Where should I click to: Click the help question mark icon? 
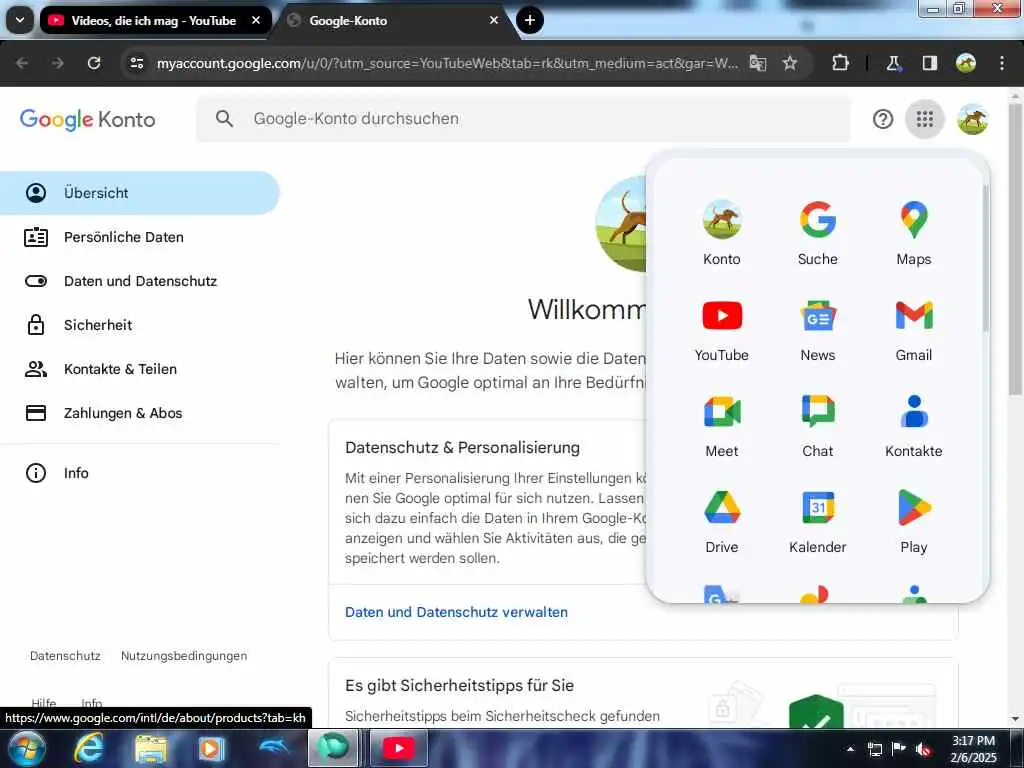[x=882, y=120]
